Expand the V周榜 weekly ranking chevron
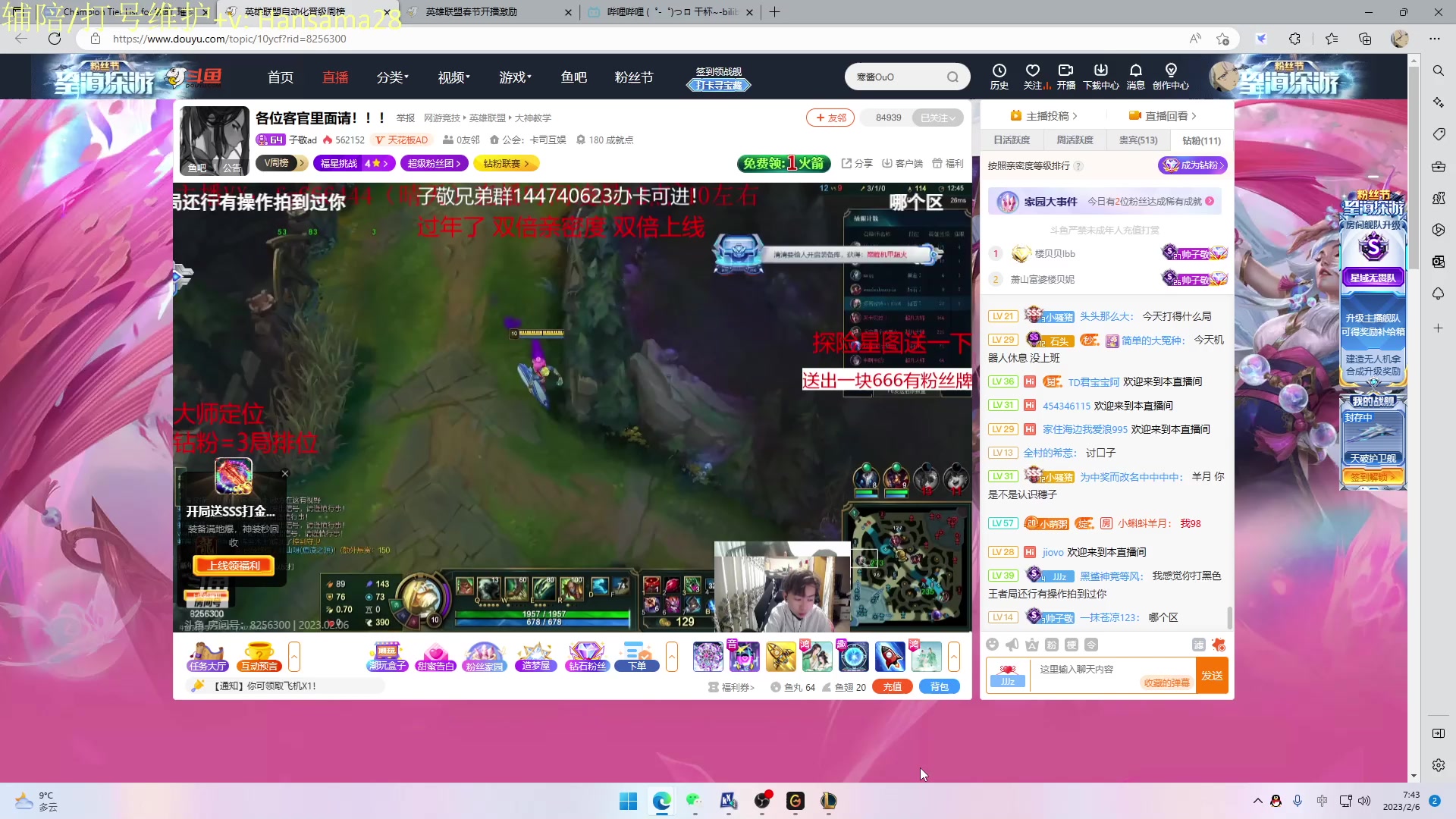This screenshot has height=819, width=1456. point(302,163)
